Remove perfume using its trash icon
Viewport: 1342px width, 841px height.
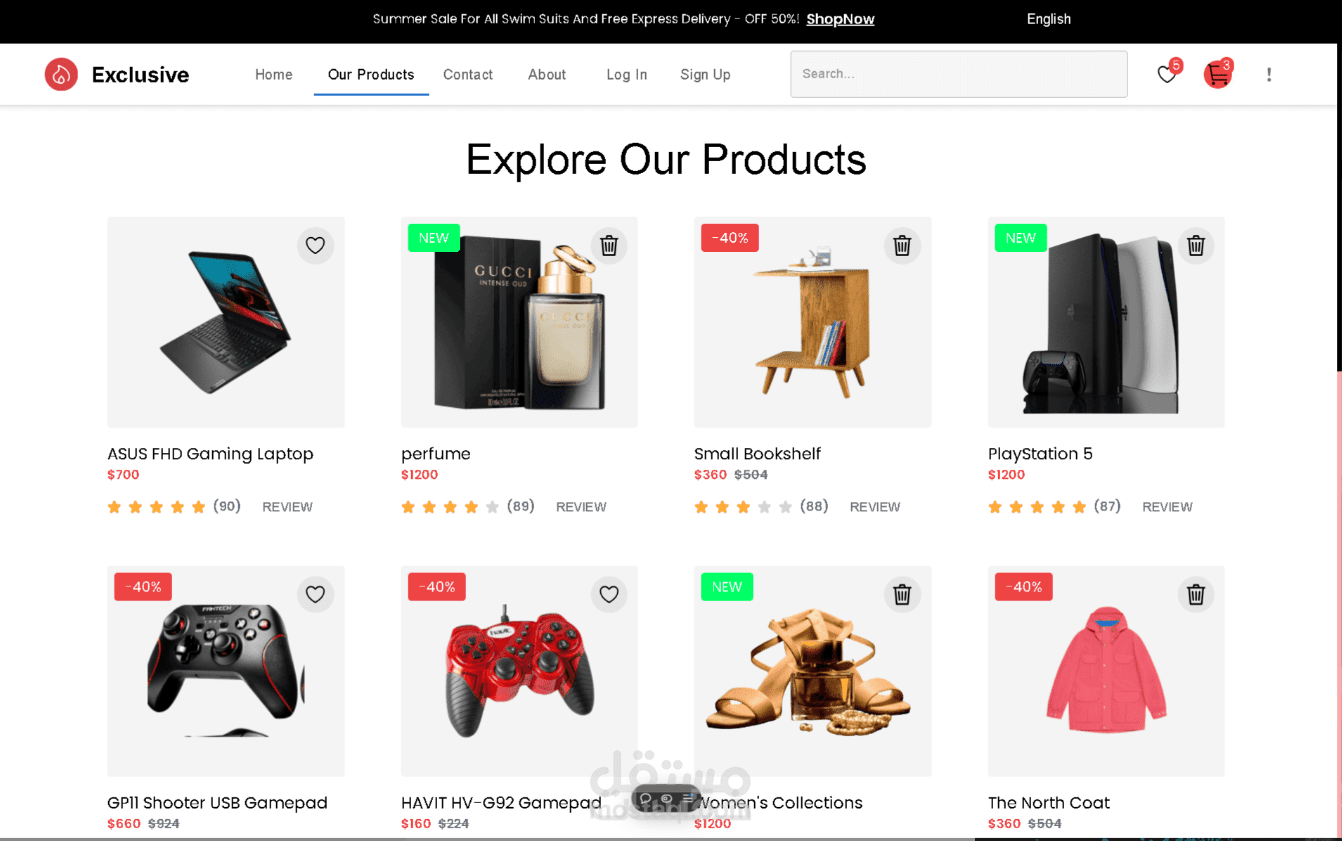(x=609, y=245)
